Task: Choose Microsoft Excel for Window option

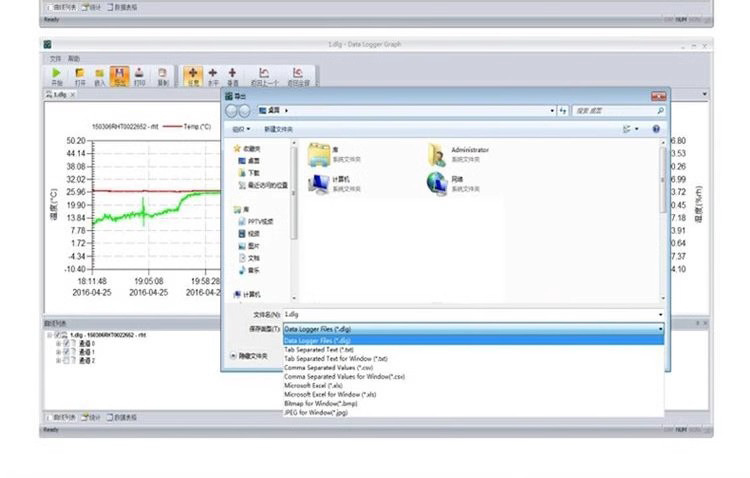Action: [x=474, y=394]
